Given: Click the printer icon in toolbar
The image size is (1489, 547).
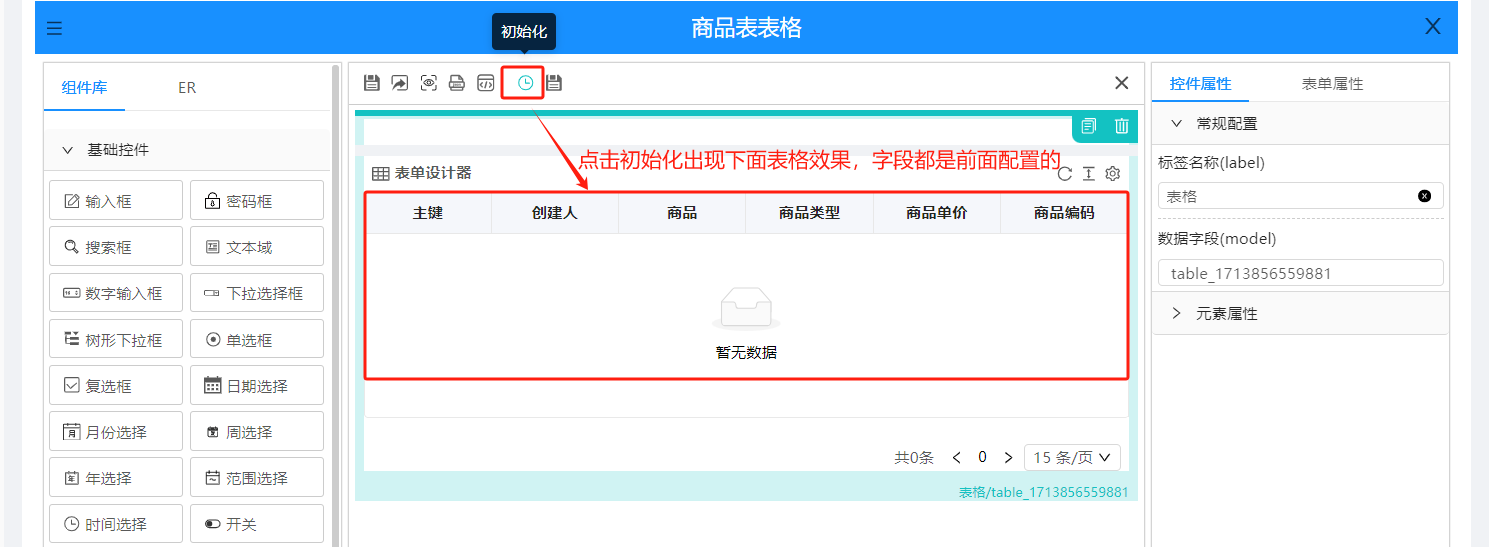Looking at the screenshot, I should (x=457, y=83).
